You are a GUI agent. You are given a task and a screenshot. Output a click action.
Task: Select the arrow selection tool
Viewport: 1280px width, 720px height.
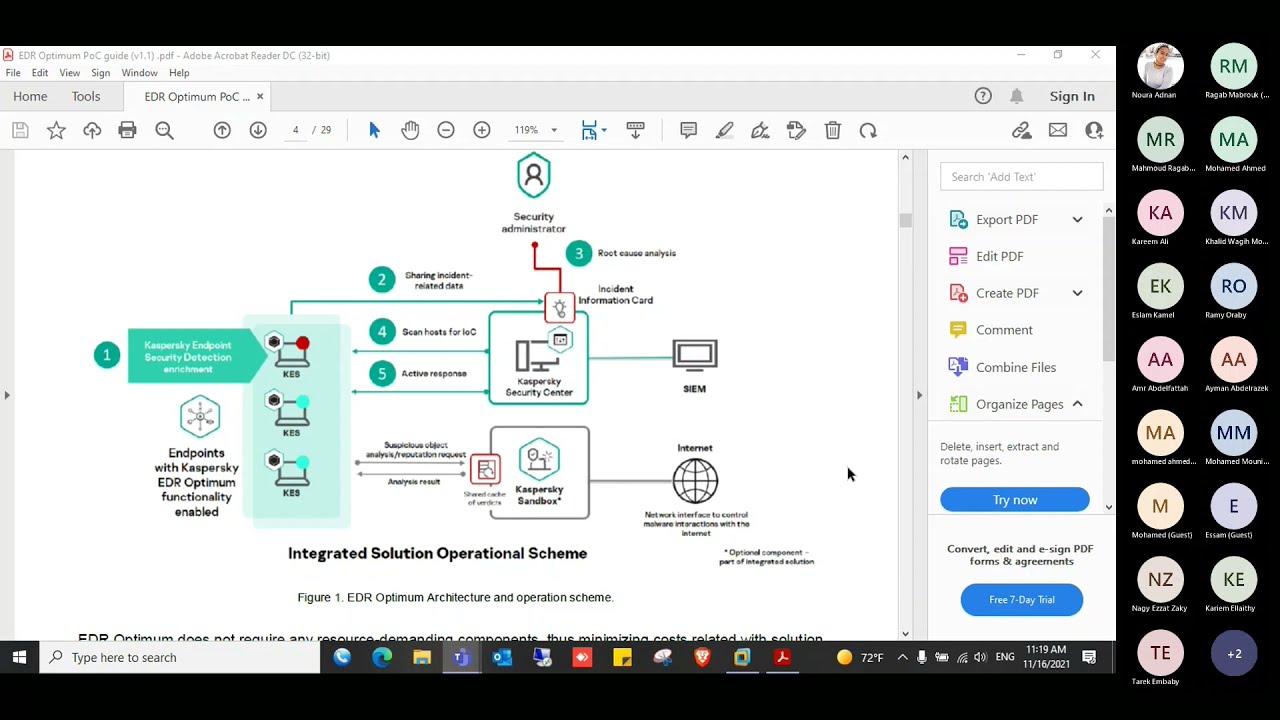point(374,130)
